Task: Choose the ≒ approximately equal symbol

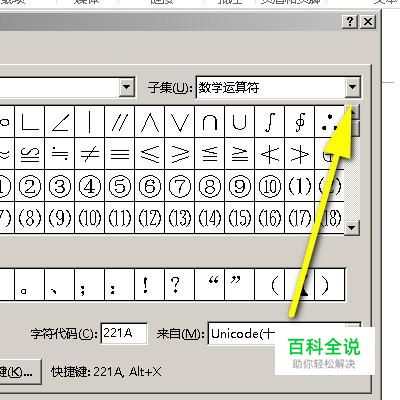Action: pyautogui.click(x=60, y=154)
